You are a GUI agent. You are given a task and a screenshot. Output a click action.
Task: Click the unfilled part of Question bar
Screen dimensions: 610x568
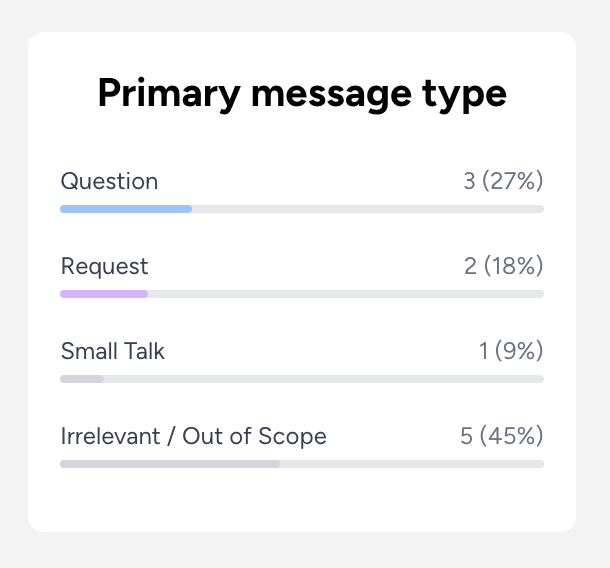[x=368, y=209]
